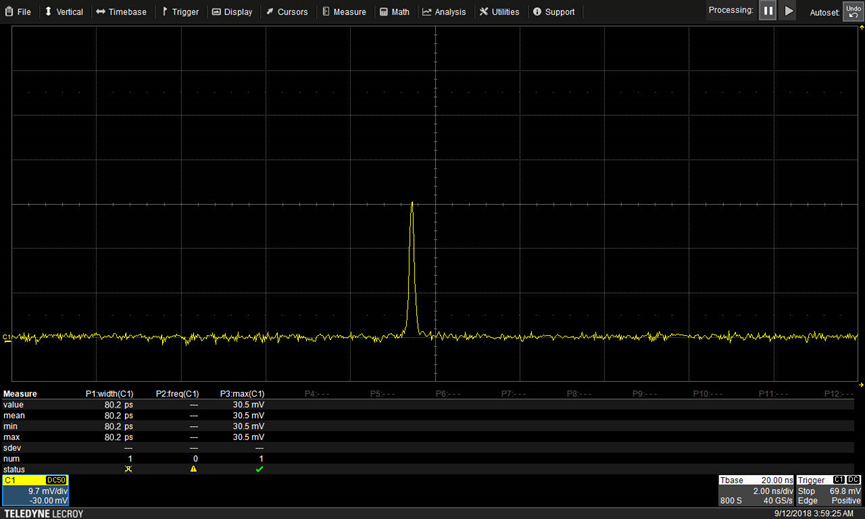Start processing with the play button
865x519 pixels.
(x=788, y=10)
